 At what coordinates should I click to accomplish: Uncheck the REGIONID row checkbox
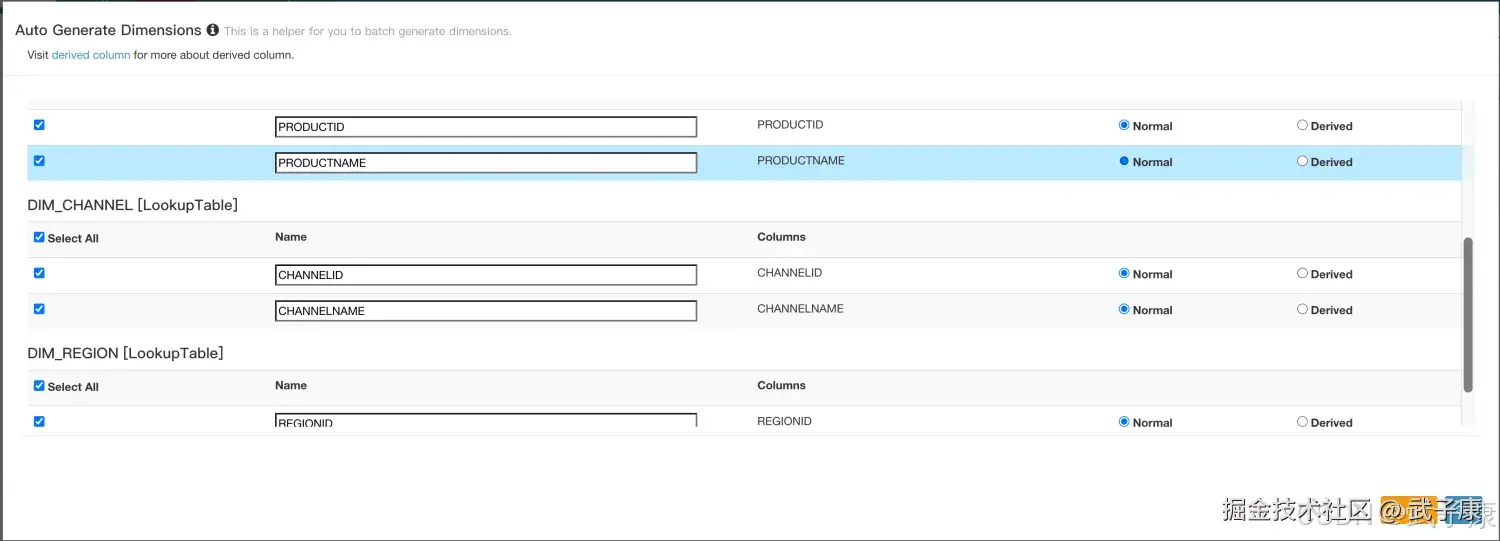(39, 421)
